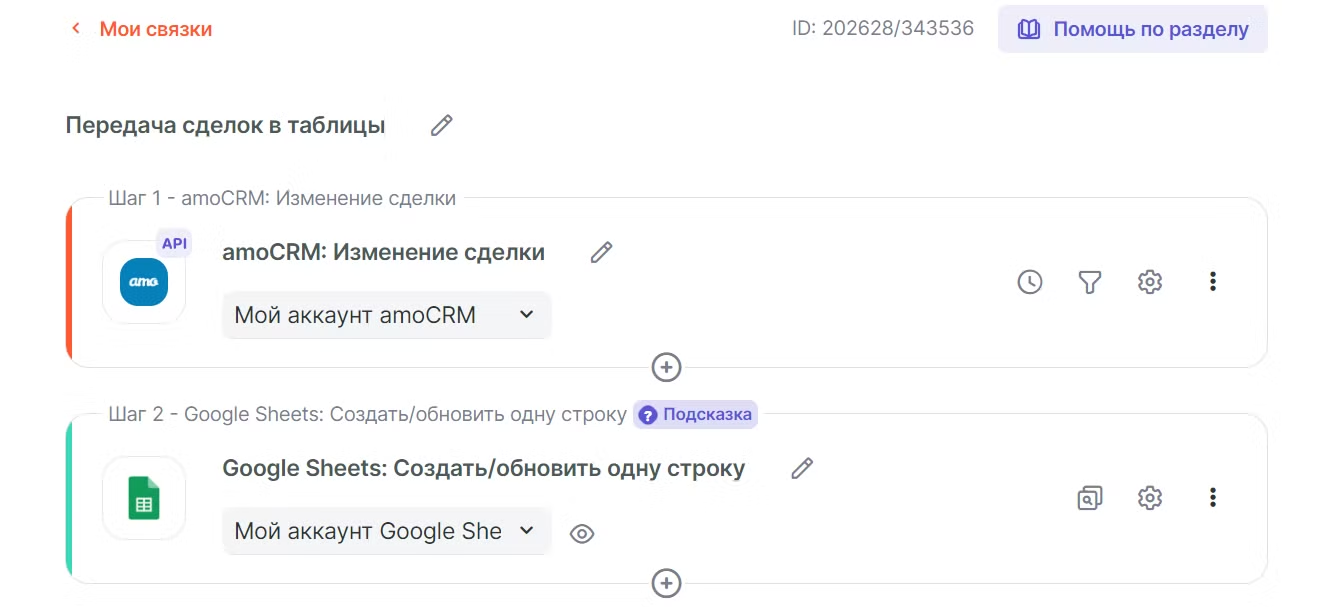Open three-dot menu of Google Sheets step

1212,498
